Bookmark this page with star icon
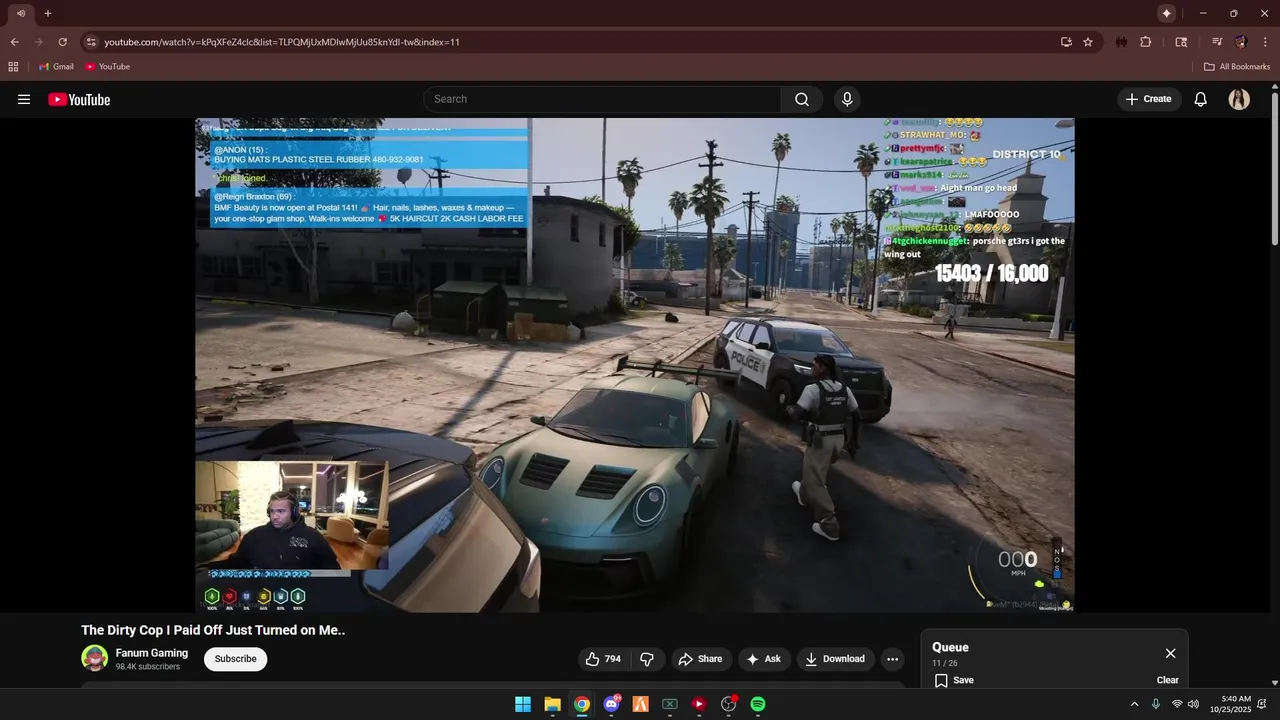This screenshot has width=1280, height=720. tap(1088, 42)
